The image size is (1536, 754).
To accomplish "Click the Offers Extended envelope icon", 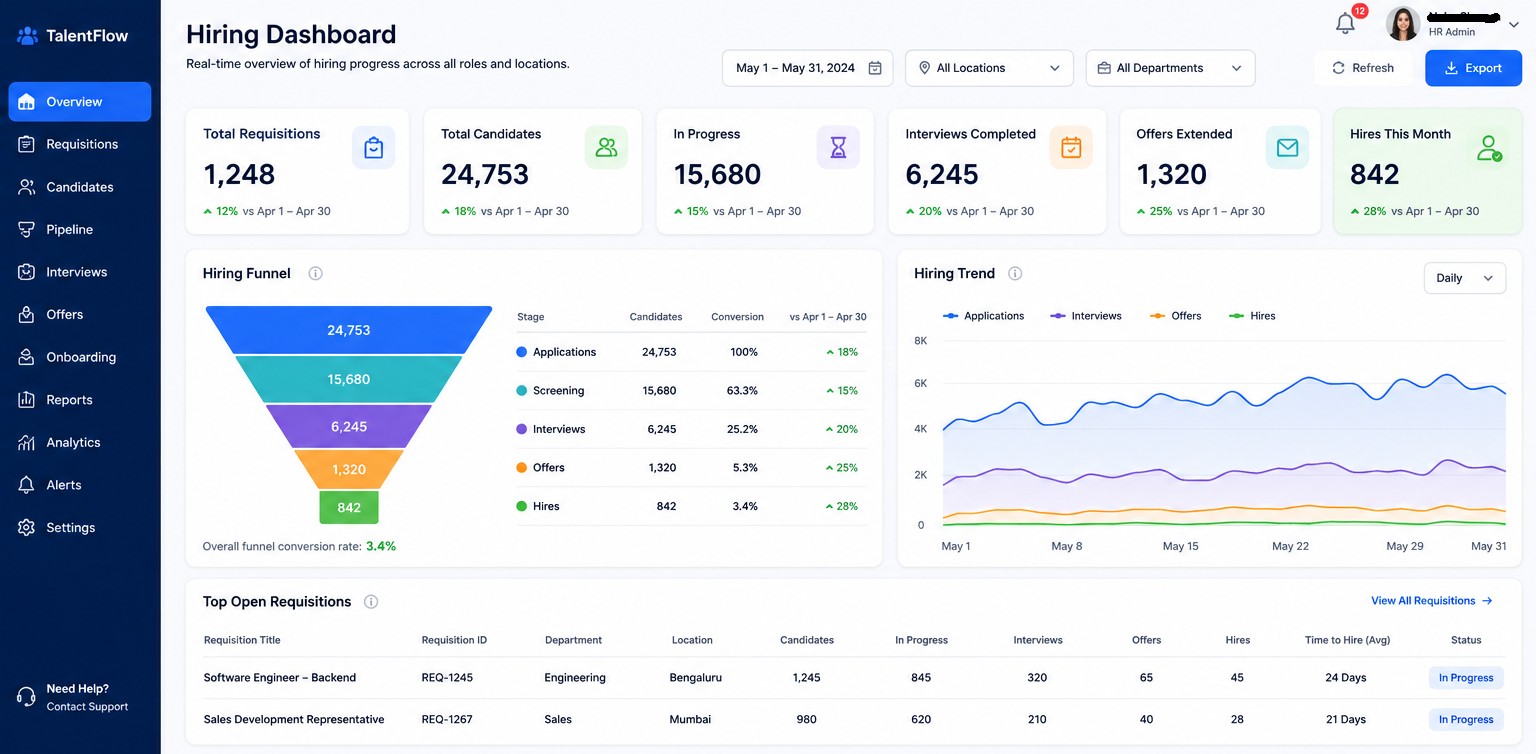I will click(x=1287, y=148).
